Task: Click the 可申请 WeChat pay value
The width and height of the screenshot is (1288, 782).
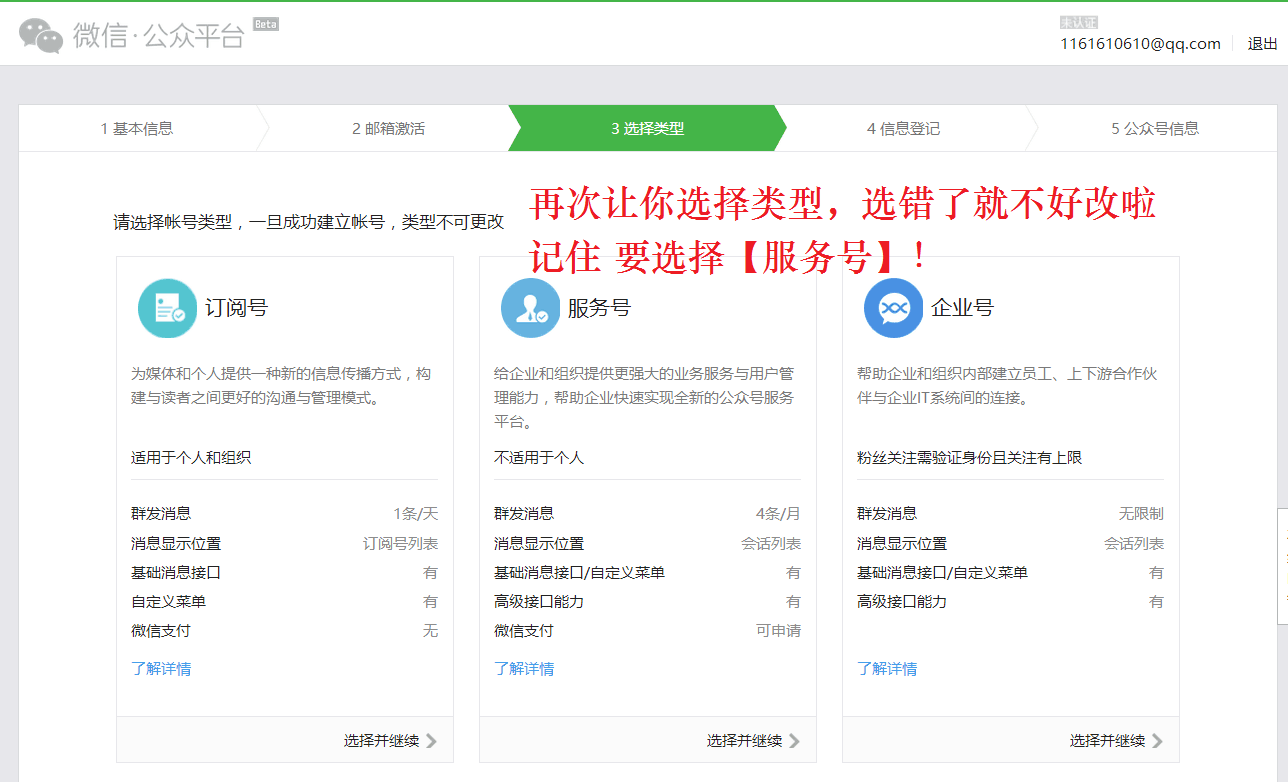Action: [778, 631]
